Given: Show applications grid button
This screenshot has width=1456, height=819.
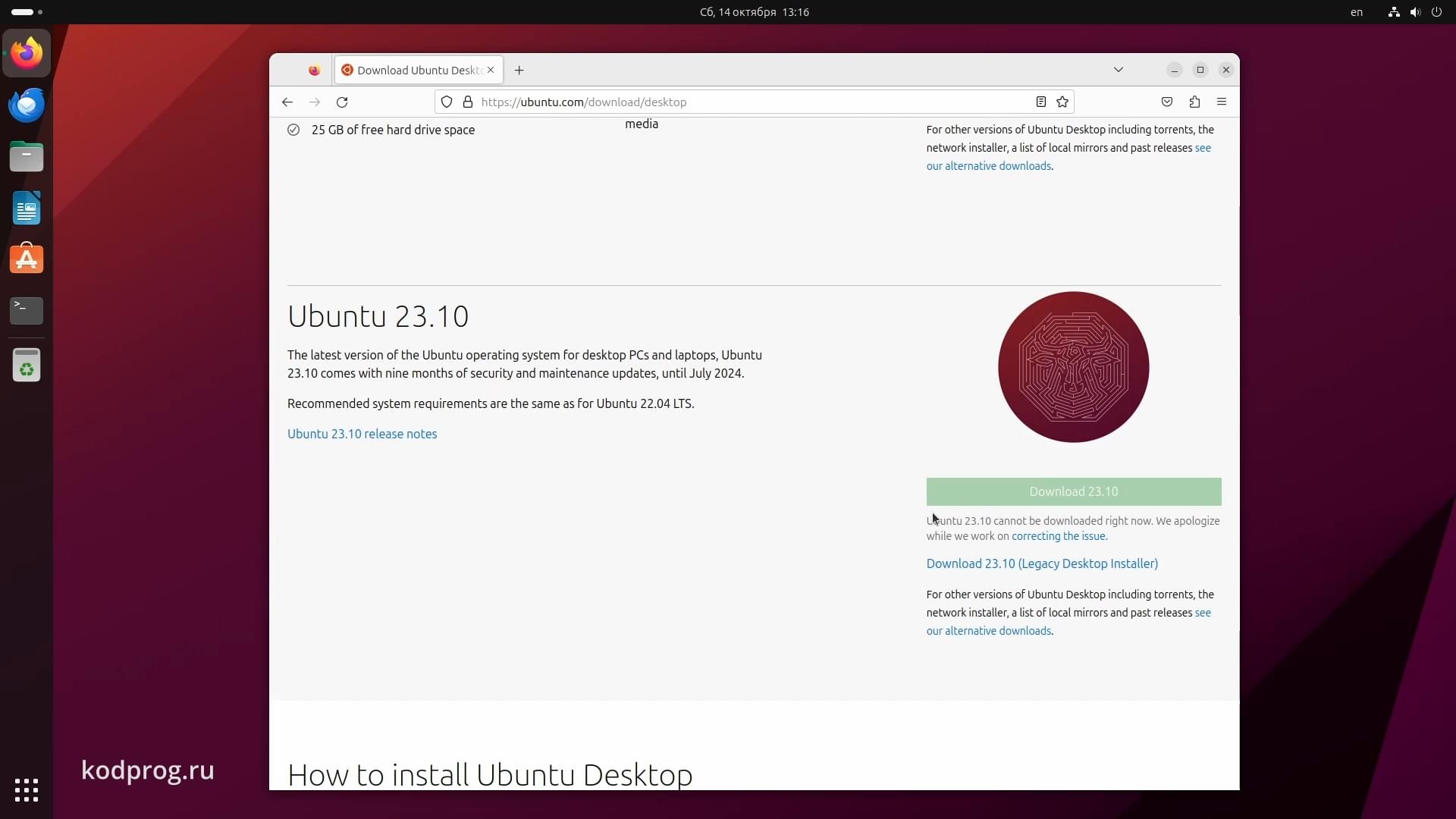Looking at the screenshot, I should [27, 790].
